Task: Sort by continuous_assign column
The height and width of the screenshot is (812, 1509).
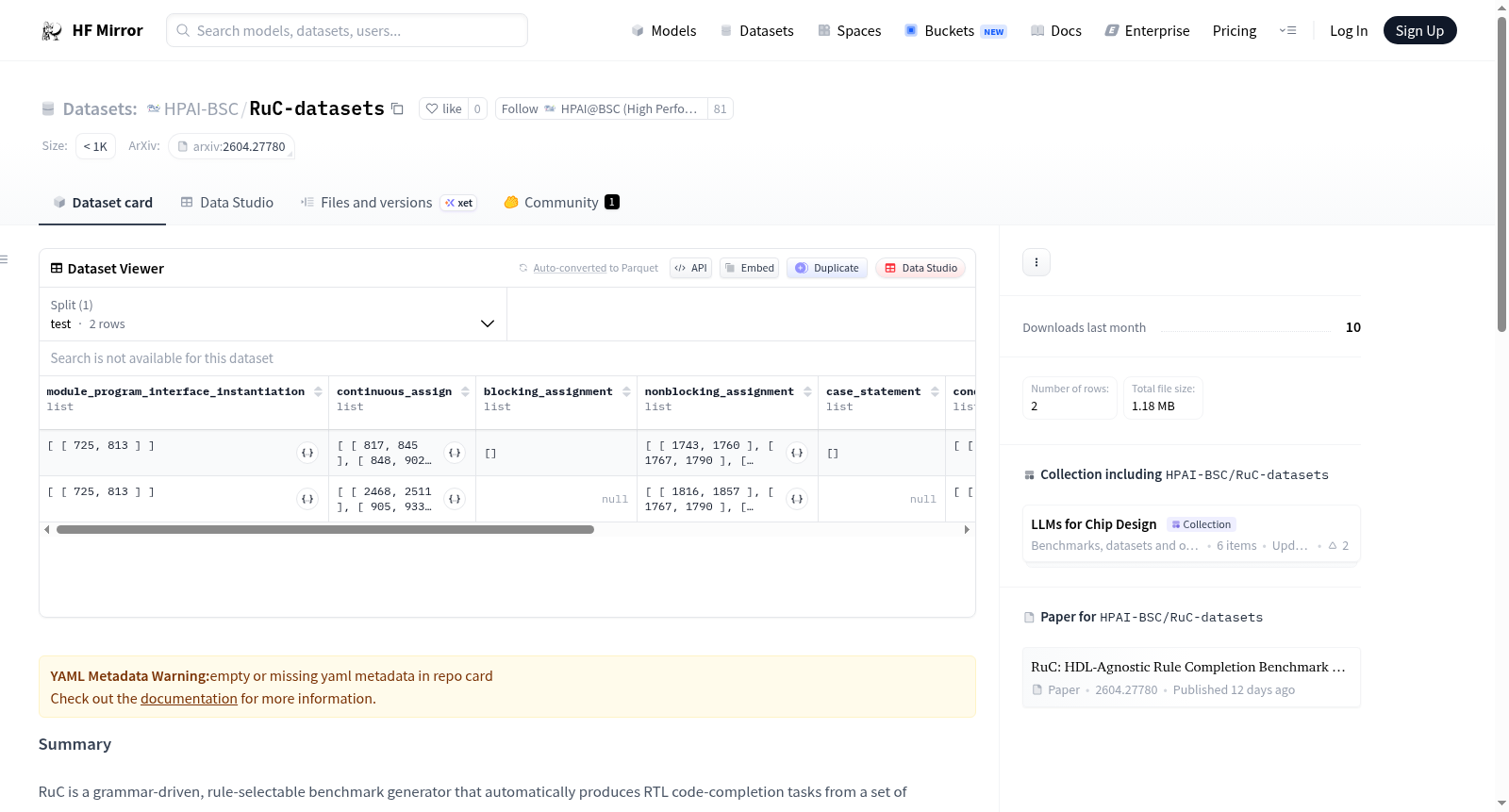Action: coord(465,391)
